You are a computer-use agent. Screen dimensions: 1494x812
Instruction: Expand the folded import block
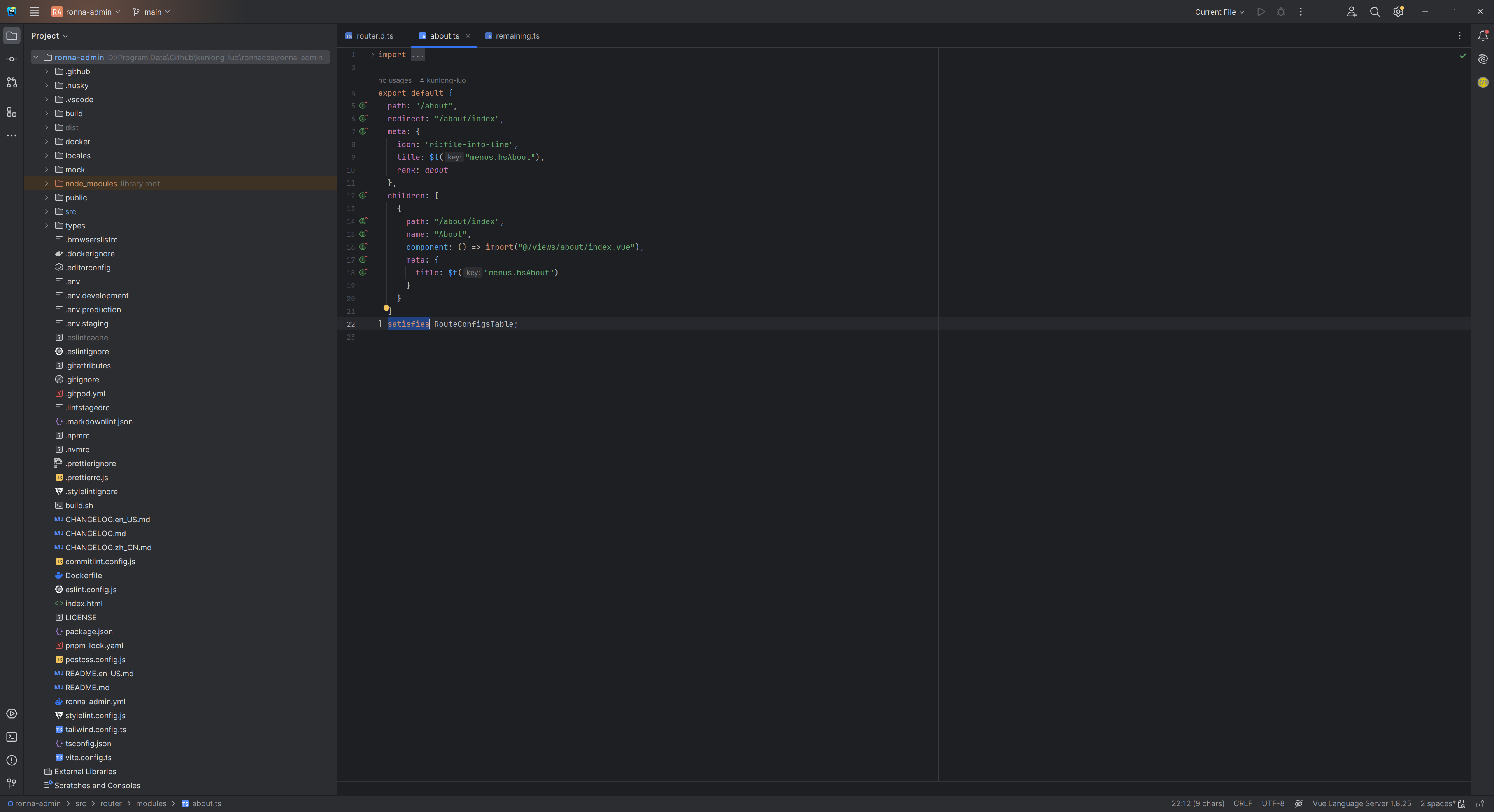click(x=372, y=54)
